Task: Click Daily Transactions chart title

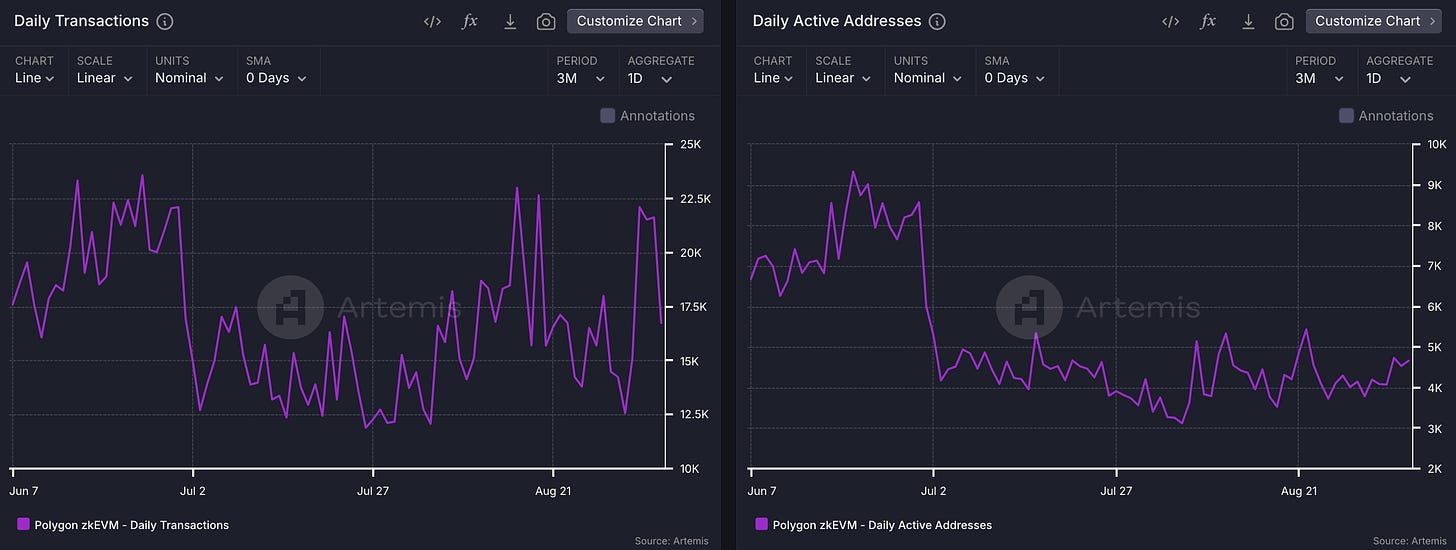Action: click(81, 21)
